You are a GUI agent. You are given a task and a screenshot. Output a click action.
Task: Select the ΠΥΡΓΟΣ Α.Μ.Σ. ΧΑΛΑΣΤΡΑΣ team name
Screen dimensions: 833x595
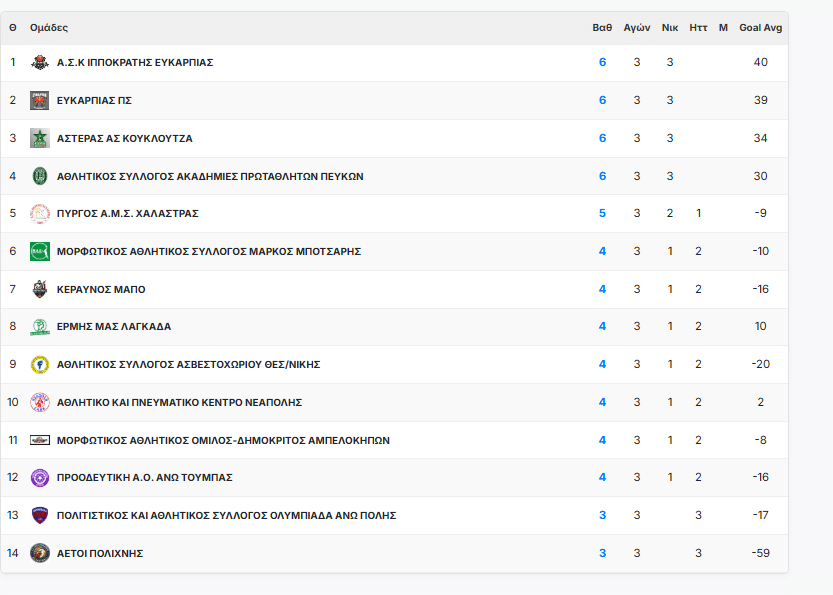coord(128,214)
